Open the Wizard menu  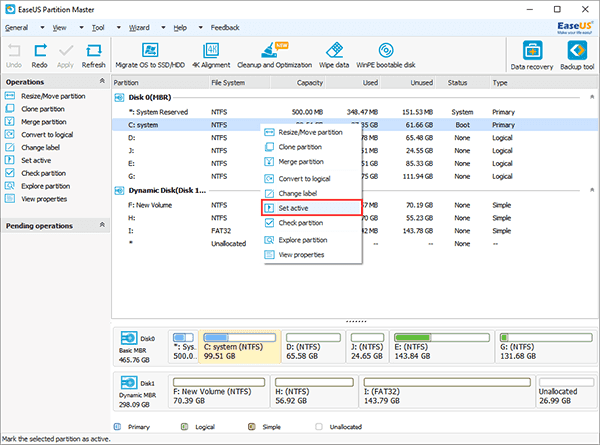click(139, 28)
